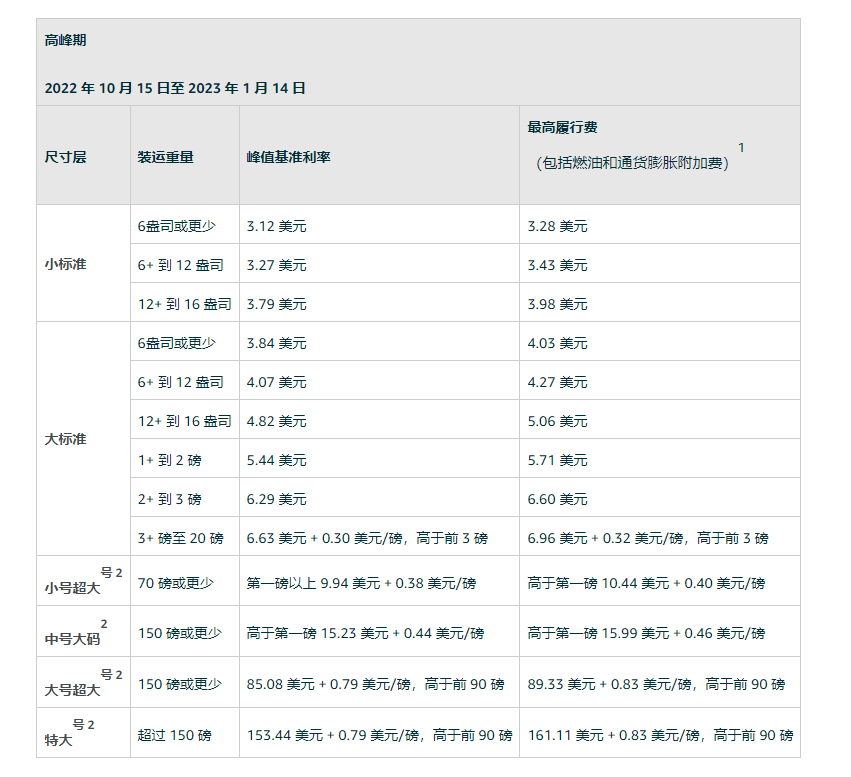
Task: Select the 1+ 到 2 磅 weight cell
Action: [x=170, y=460]
